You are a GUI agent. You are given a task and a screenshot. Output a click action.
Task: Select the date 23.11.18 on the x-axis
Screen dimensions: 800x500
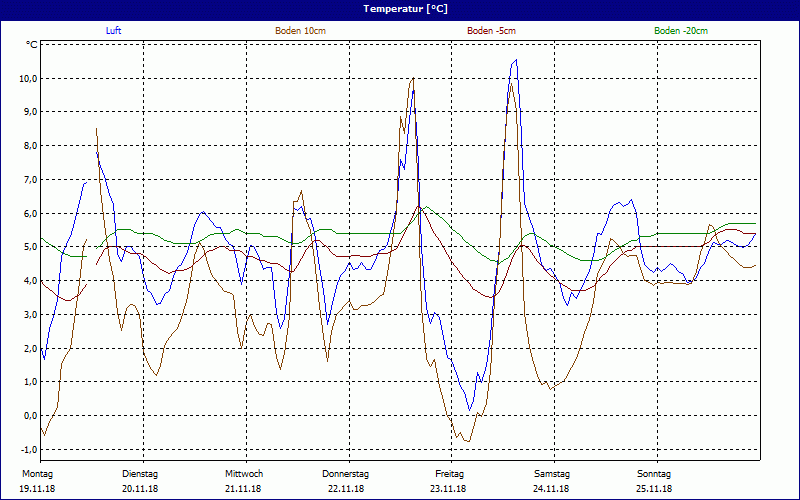[449, 489]
